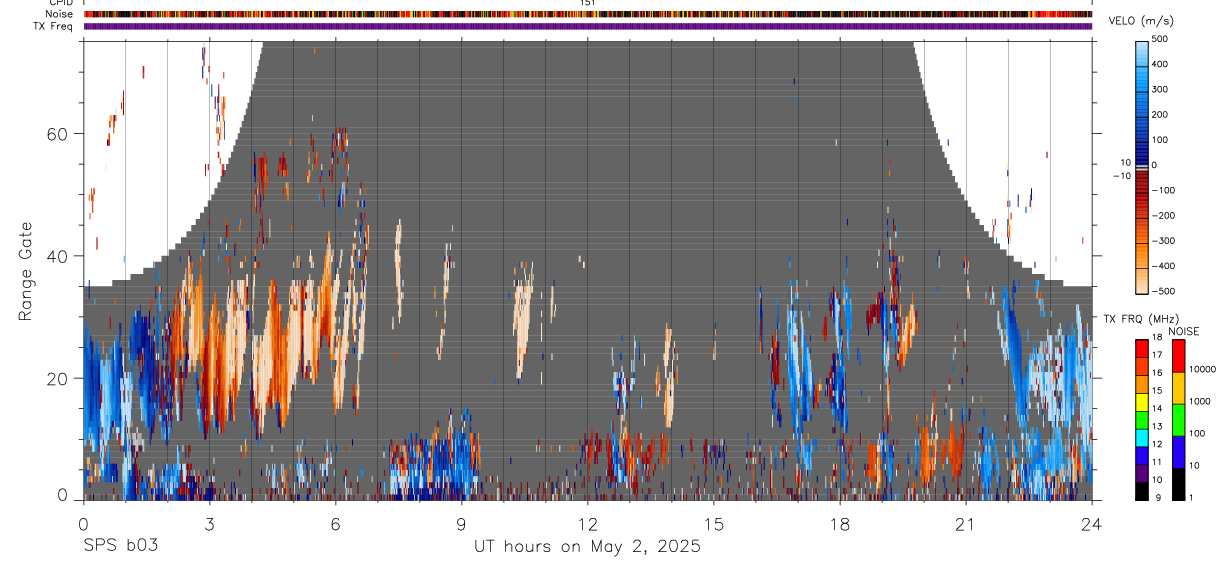Click the 'Noise' row label at top left
Image resolution: width=1228 pixels, height=567 pixels.
point(57,15)
